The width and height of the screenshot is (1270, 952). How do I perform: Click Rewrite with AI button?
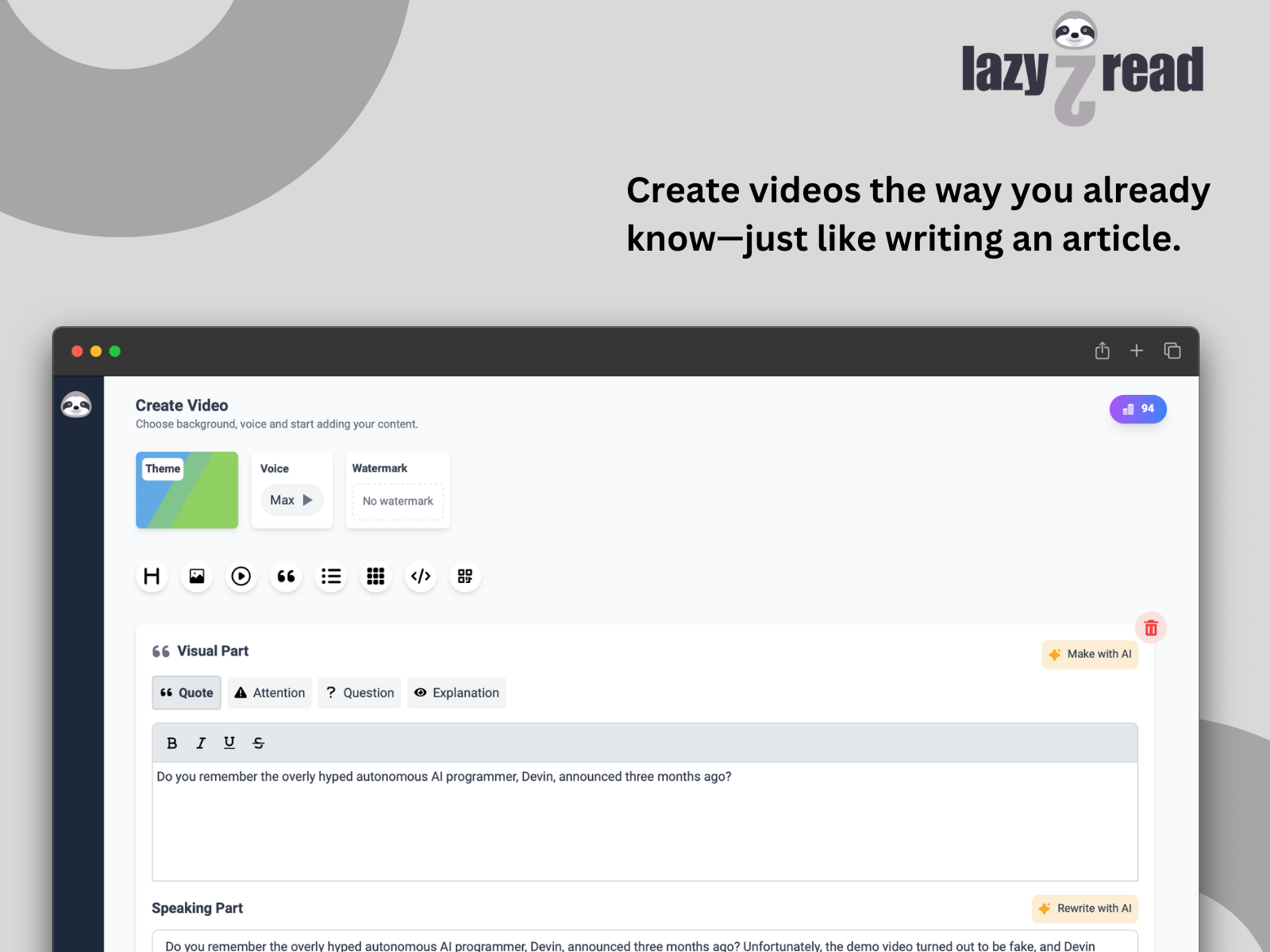coord(1085,908)
